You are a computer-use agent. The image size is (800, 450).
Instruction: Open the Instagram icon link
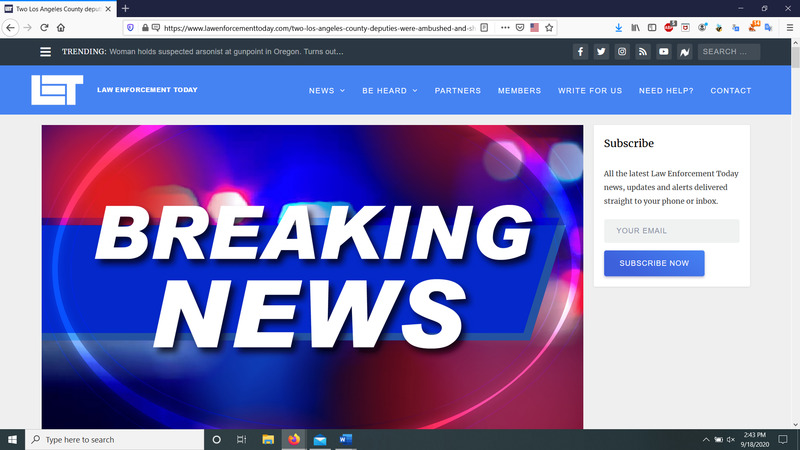click(622, 52)
